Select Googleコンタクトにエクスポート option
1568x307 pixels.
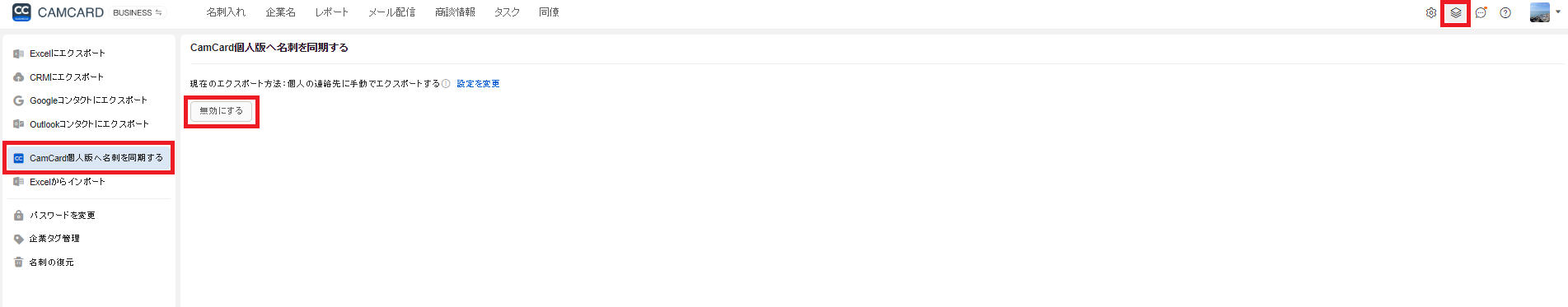pos(89,100)
